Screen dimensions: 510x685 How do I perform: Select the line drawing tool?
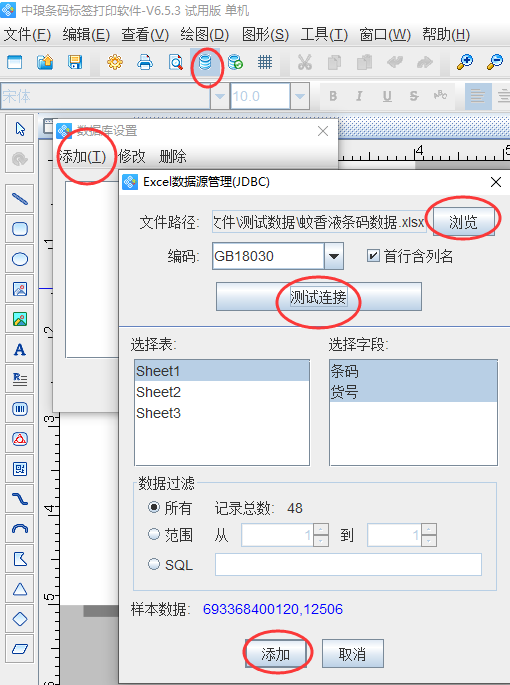pyautogui.click(x=20, y=199)
